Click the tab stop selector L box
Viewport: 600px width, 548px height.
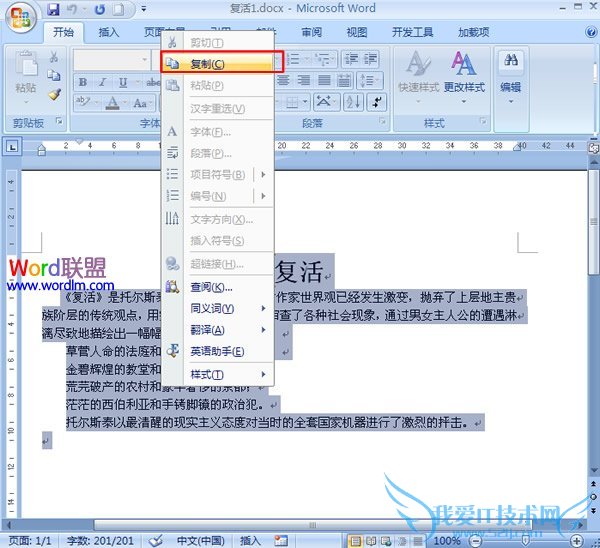[x=12, y=147]
